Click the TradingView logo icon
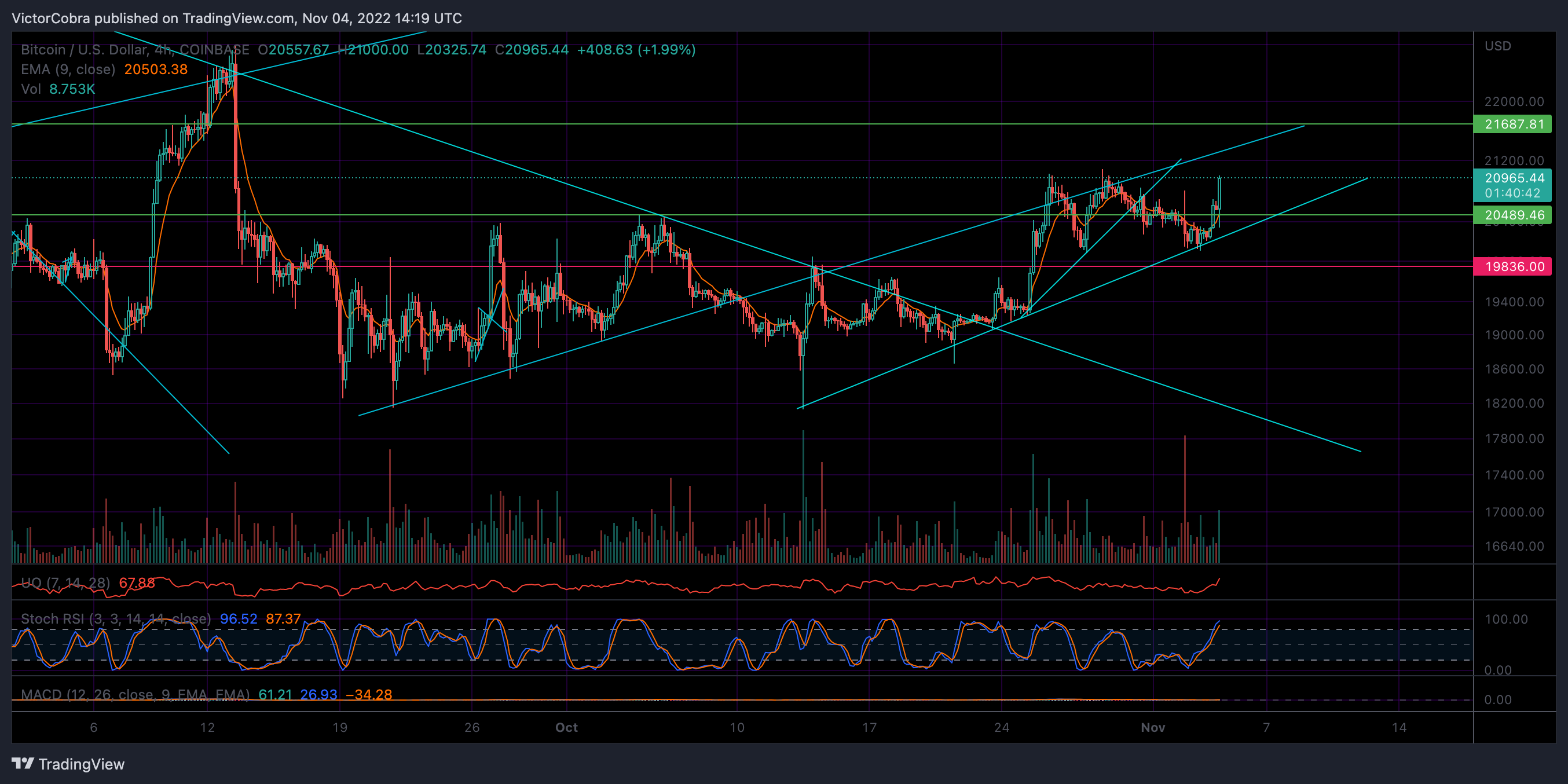The image size is (1568, 784). 23,763
